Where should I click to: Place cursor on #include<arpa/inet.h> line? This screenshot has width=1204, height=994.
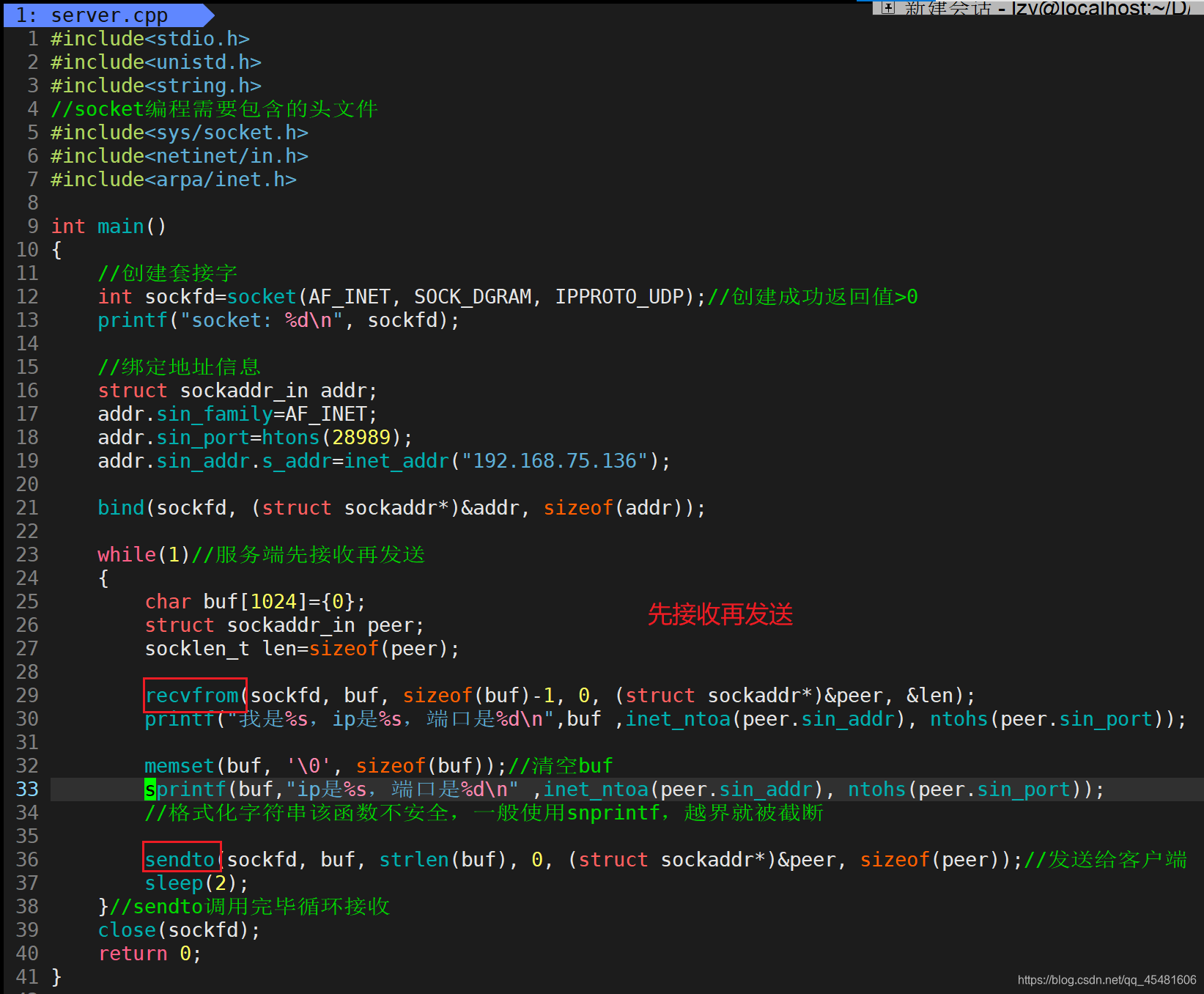coord(174,180)
